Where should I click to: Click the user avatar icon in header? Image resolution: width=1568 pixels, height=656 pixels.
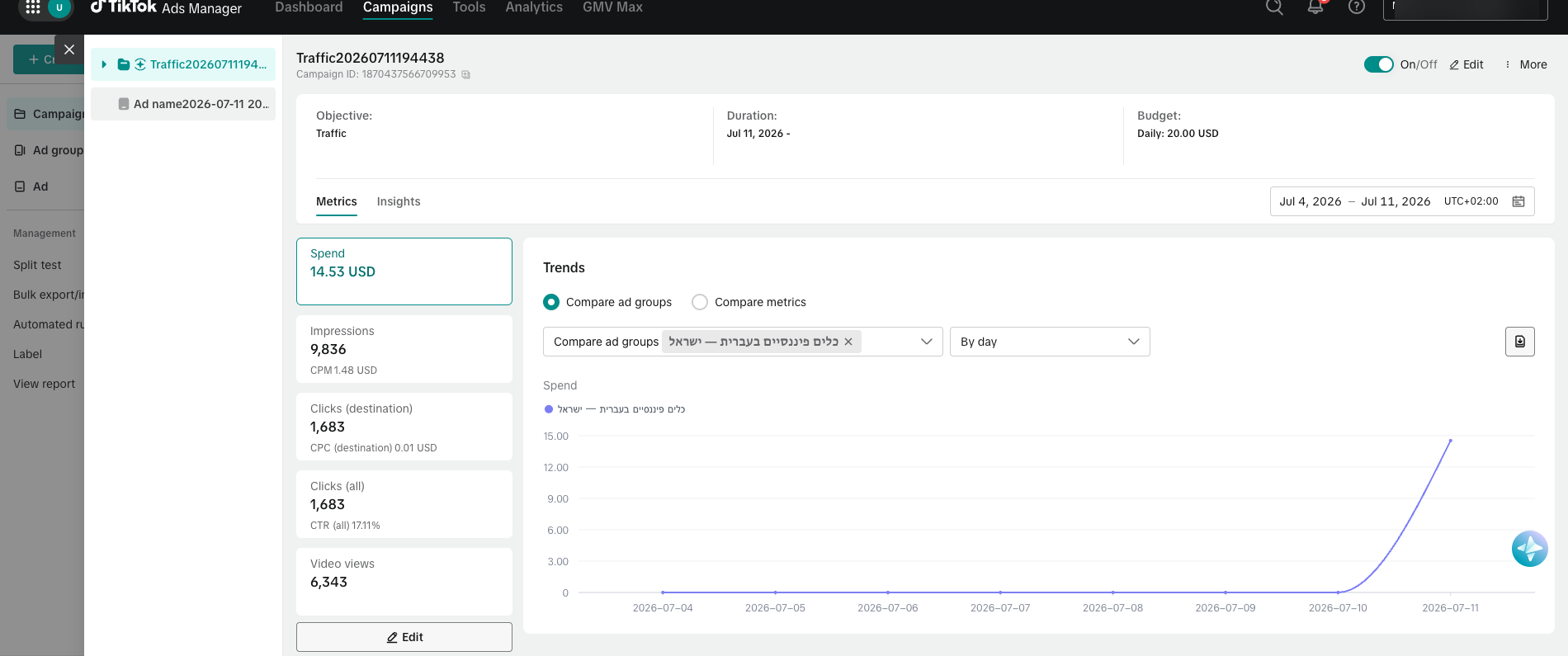tap(59, 7)
